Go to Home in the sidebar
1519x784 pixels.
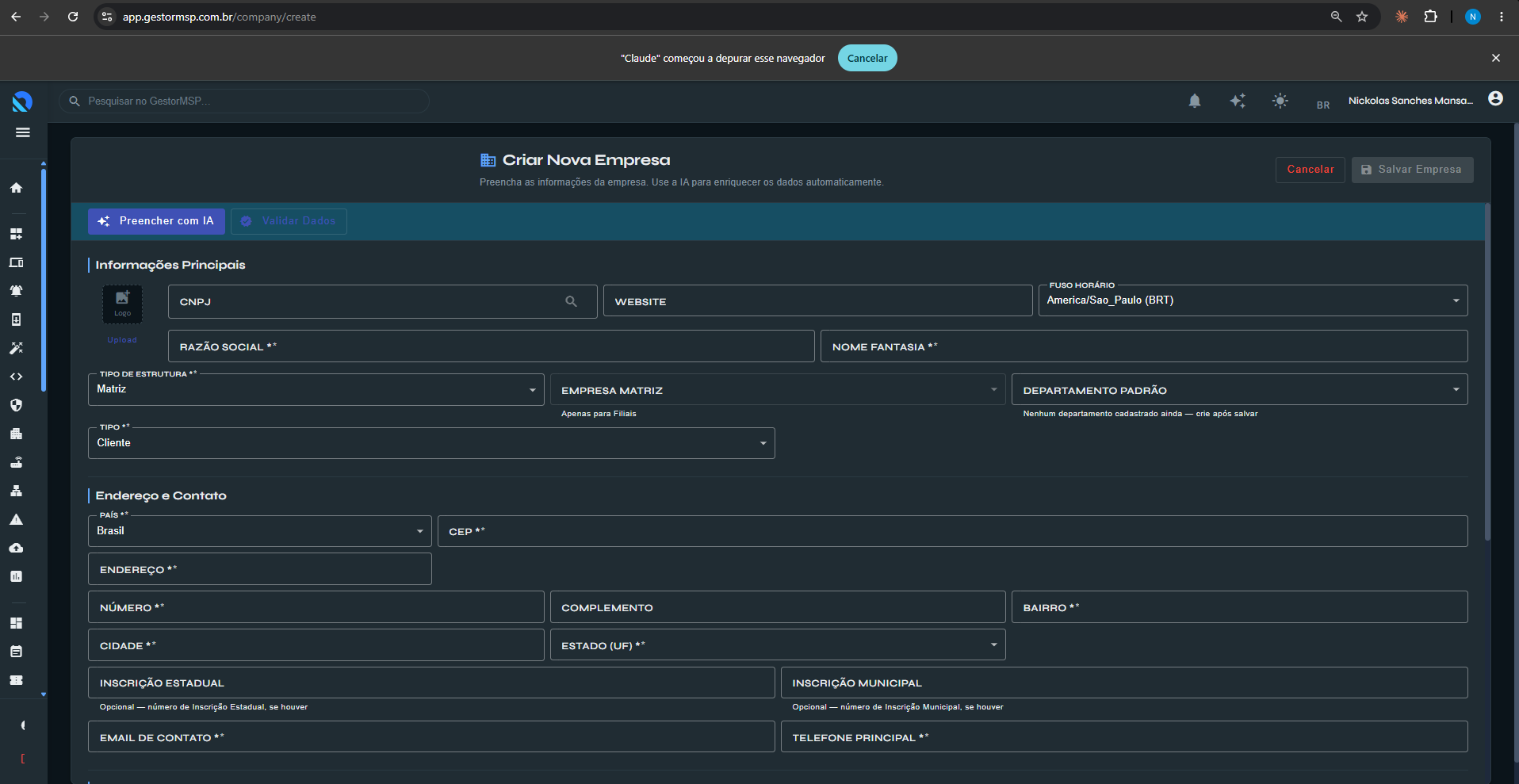point(16,188)
